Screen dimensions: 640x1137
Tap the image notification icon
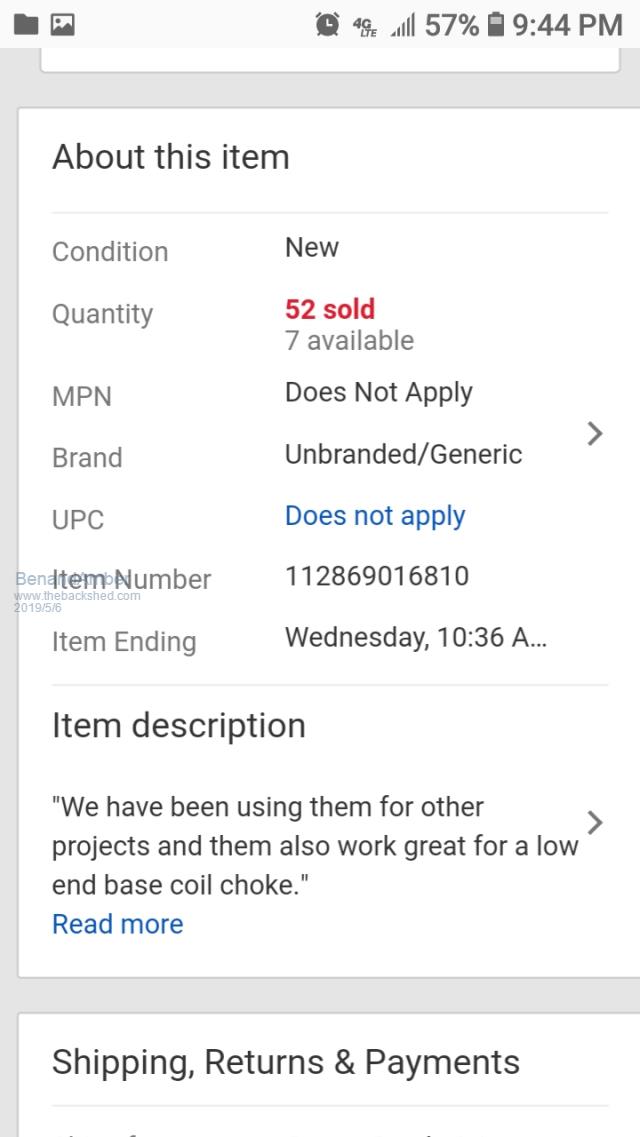click(63, 25)
